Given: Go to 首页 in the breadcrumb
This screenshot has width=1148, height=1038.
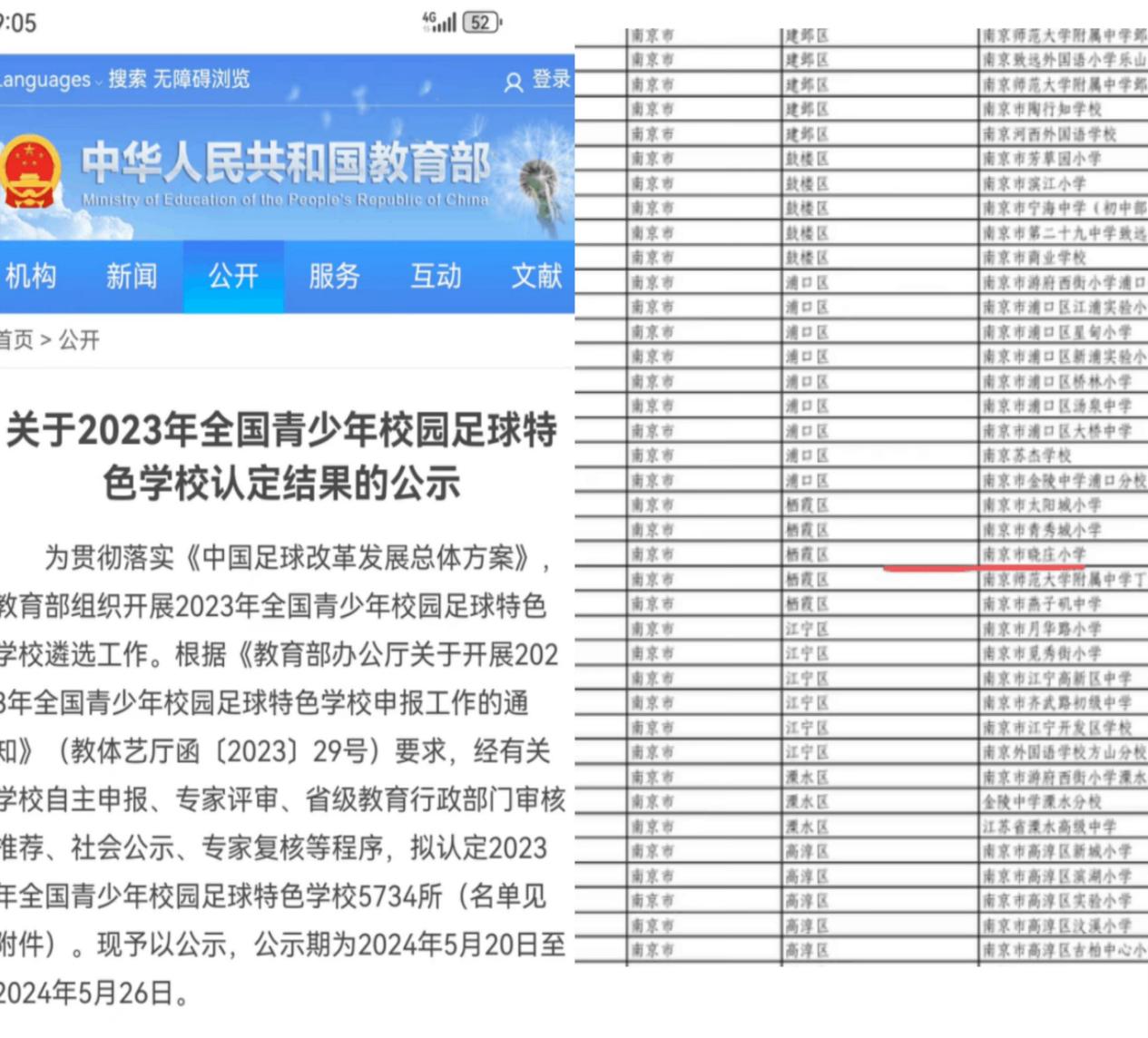Looking at the screenshot, I should (16, 340).
